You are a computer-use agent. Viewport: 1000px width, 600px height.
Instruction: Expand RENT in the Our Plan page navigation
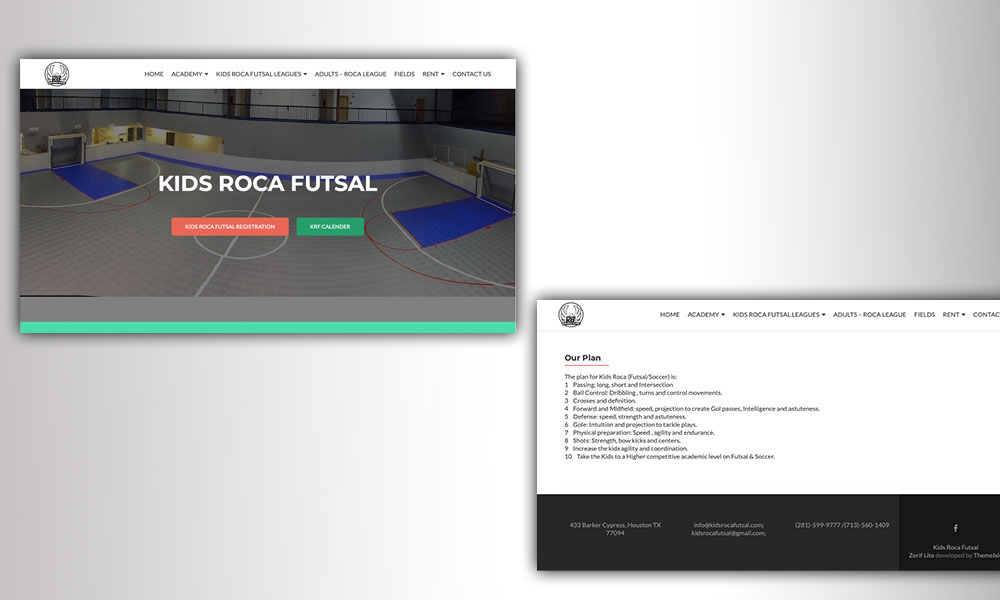tap(953, 314)
